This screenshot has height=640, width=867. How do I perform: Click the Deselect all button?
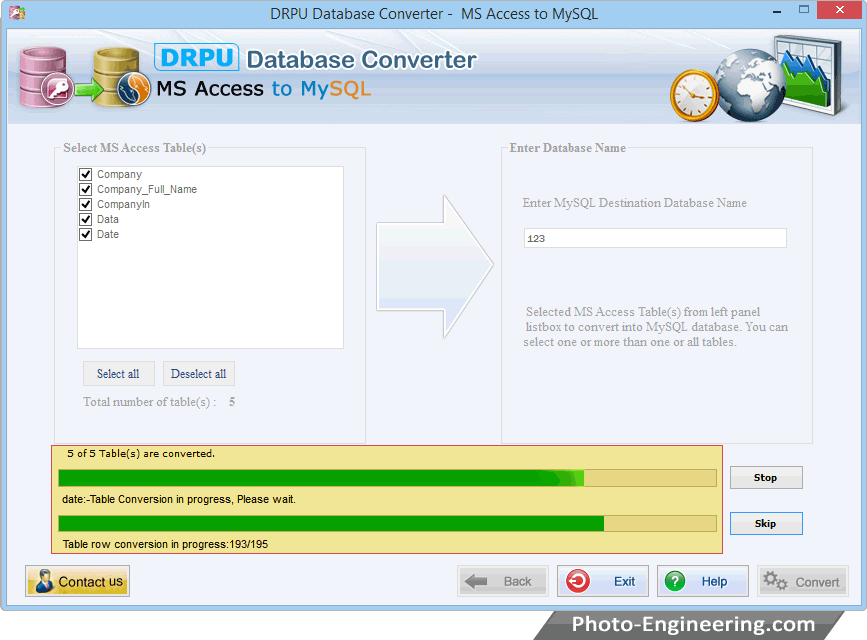tap(199, 373)
